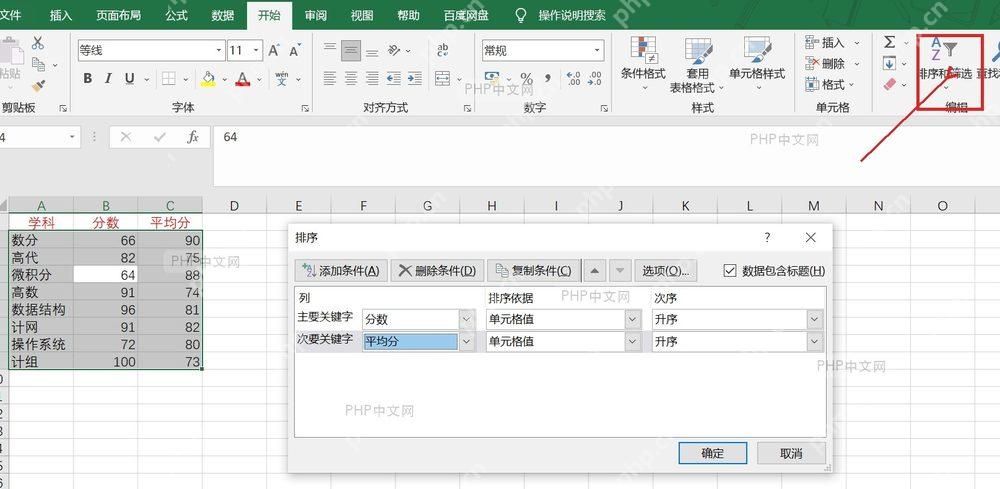Image resolution: width=1000 pixels, height=489 pixels.
Task: Click the insert function fx icon
Action: (x=193, y=137)
